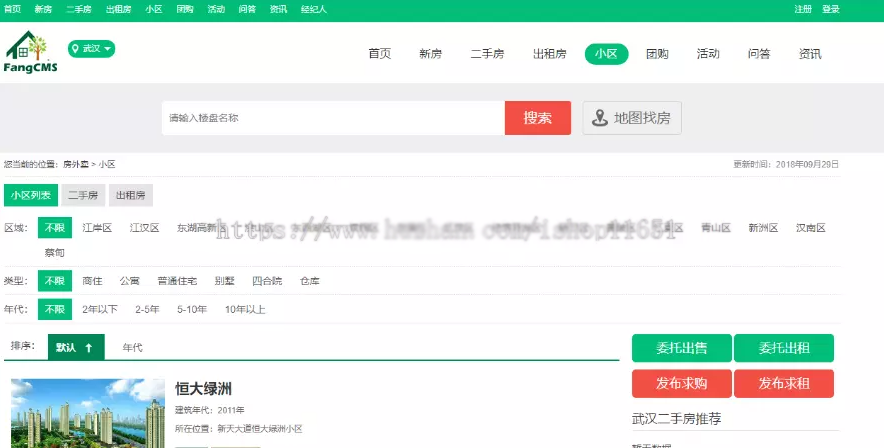This screenshot has width=884, height=448.
Task: Filter region by 江岸区
Action: 97,228
